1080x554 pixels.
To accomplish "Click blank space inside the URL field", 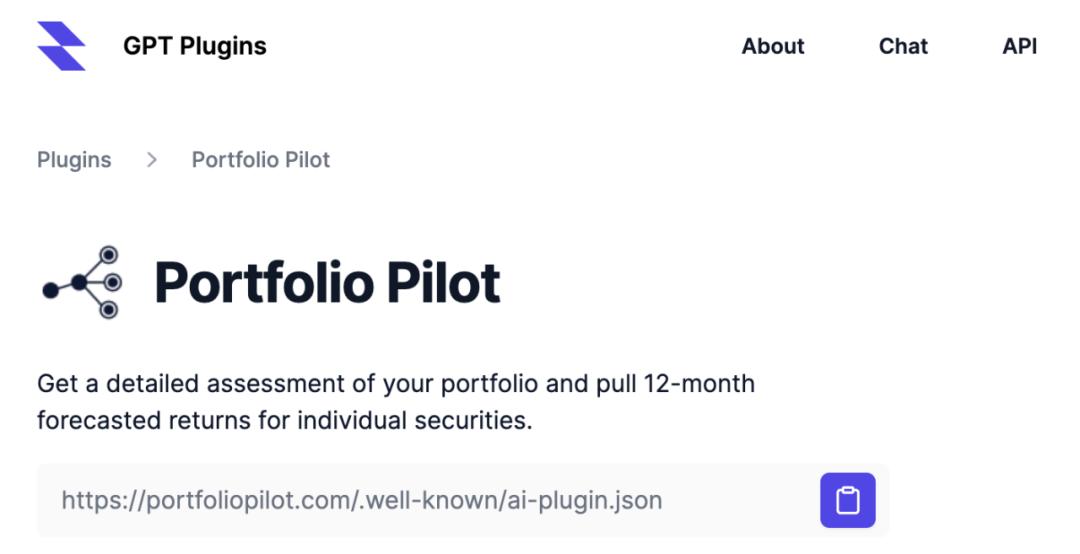I will point(740,500).
